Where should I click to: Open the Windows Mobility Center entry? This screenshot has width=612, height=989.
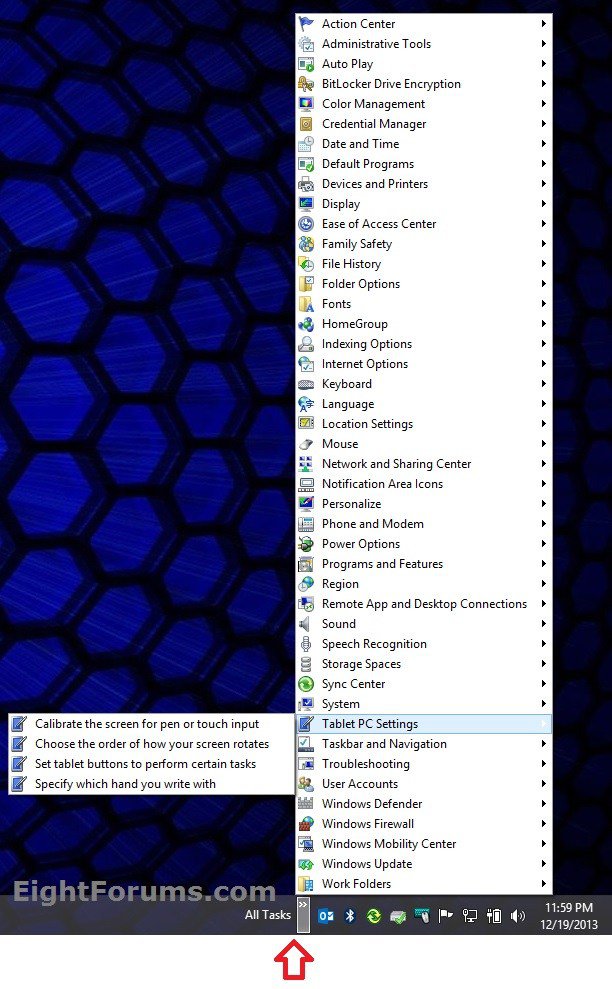(x=423, y=844)
